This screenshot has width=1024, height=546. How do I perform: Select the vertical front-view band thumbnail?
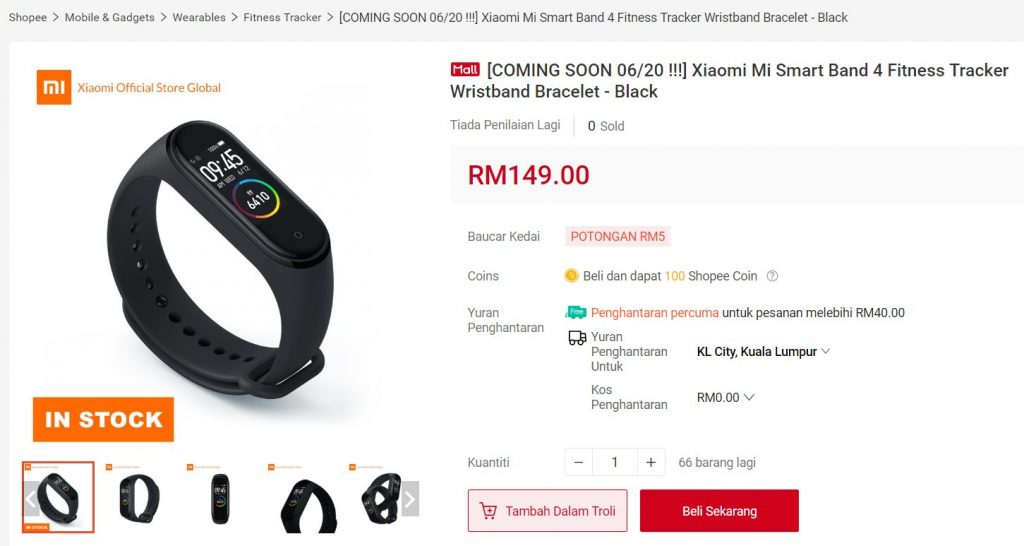tap(220, 498)
